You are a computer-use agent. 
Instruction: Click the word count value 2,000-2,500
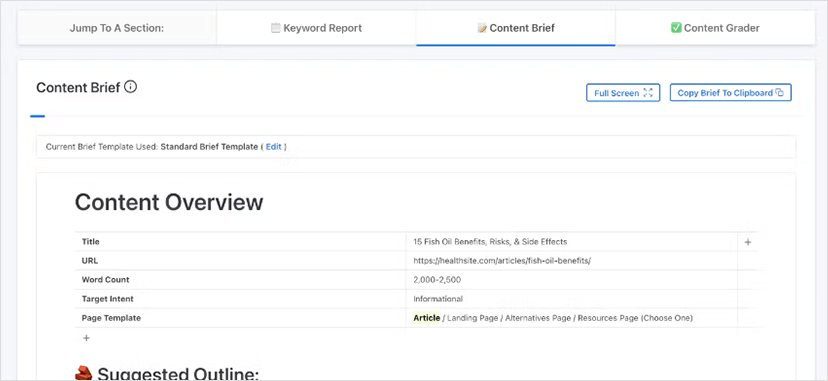pos(437,280)
